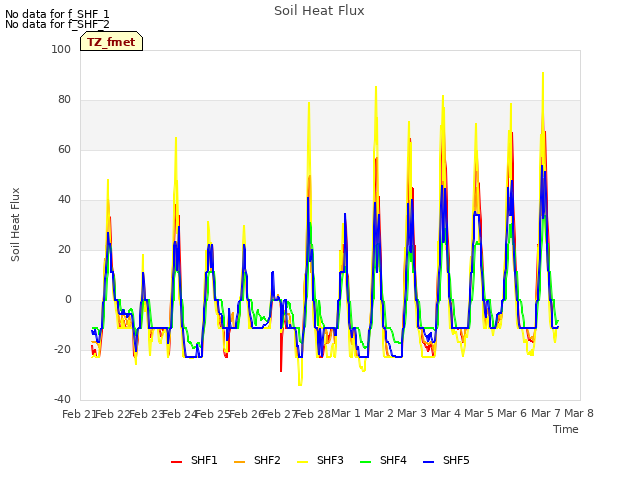The height and width of the screenshot is (480, 640).
Task: Click the SHF1 legend entry
Action: pos(194,460)
